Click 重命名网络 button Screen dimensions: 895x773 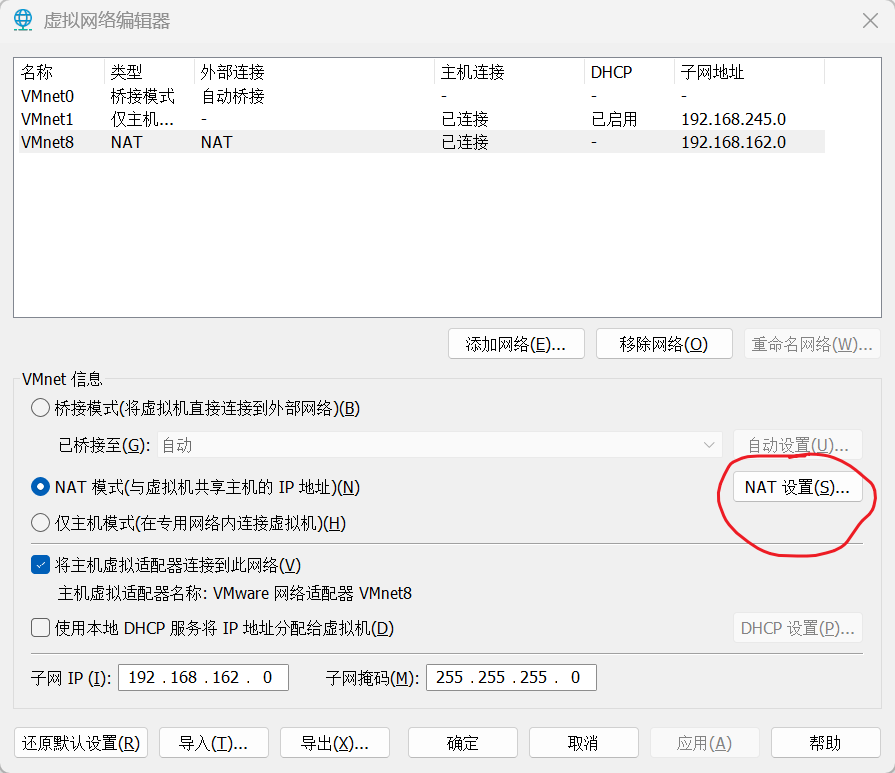coord(812,344)
